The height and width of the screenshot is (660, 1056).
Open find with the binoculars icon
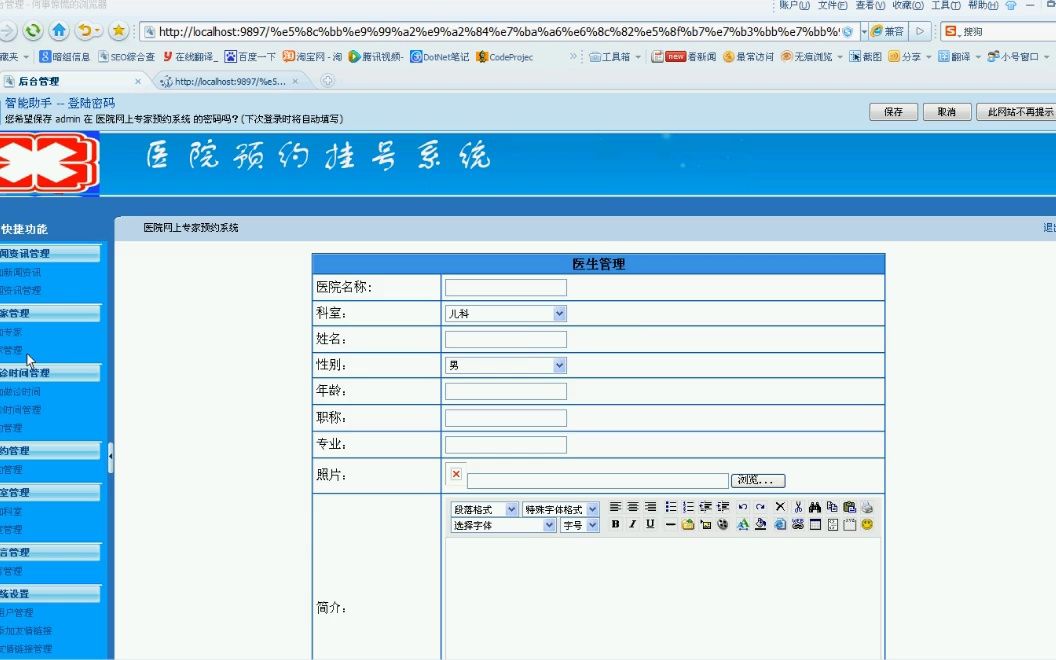tap(815, 507)
